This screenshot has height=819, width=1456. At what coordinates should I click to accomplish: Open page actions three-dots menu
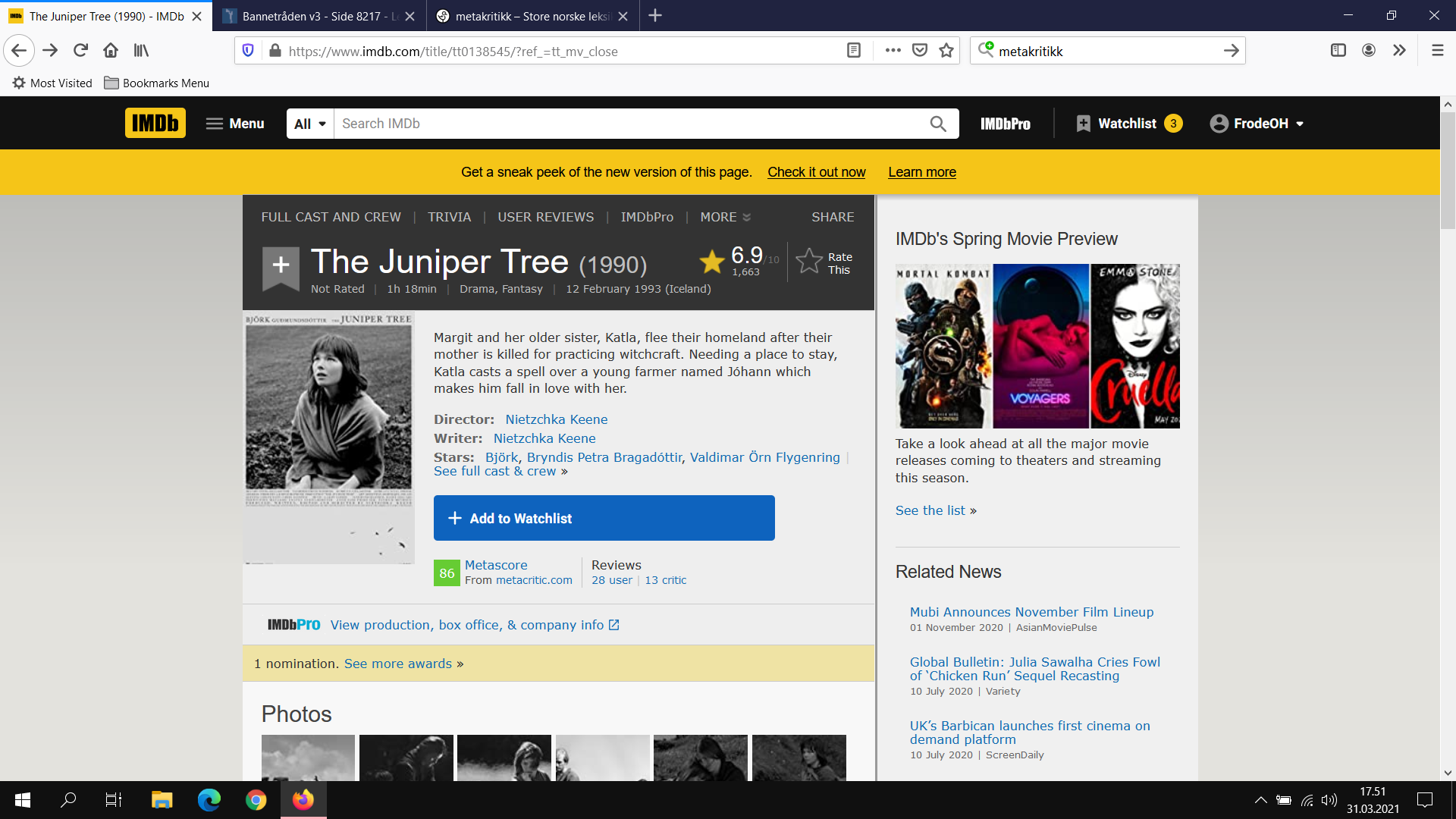[x=893, y=51]
